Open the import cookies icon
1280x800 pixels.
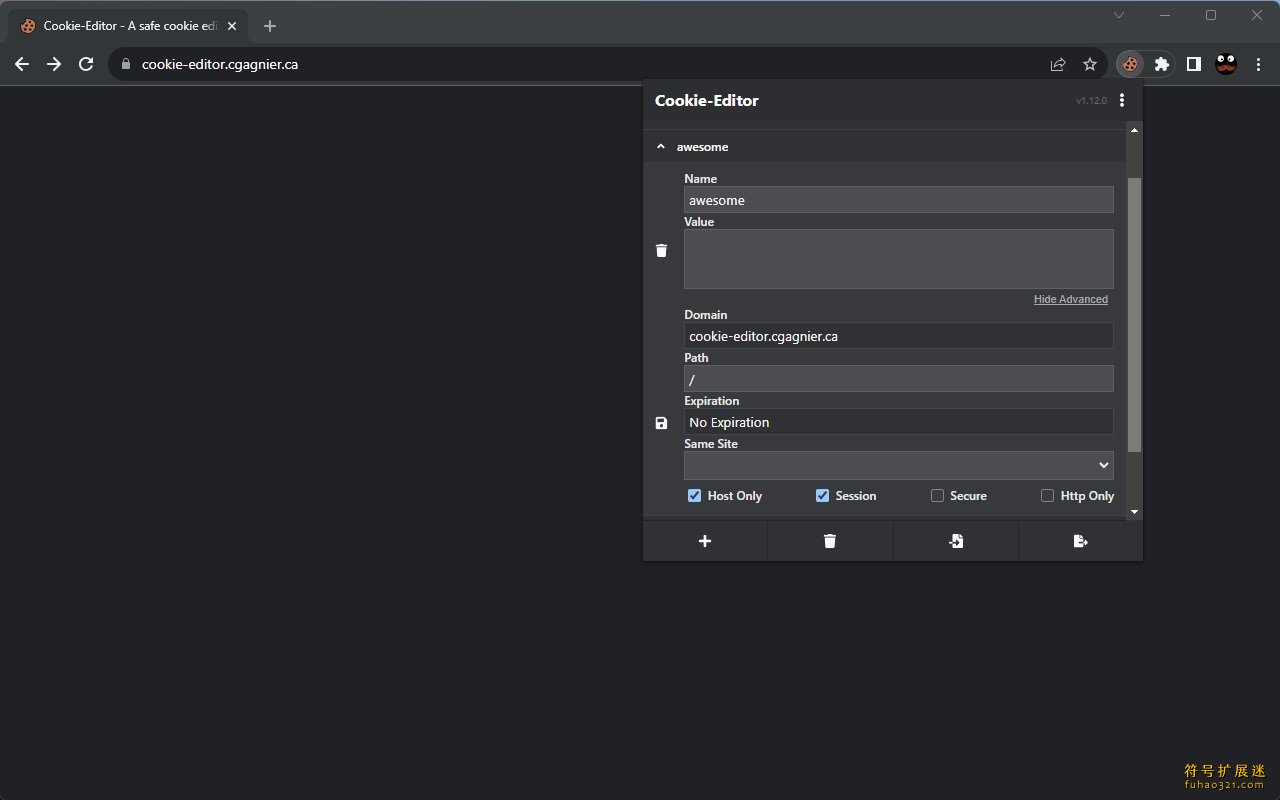(x=956, y=541)
